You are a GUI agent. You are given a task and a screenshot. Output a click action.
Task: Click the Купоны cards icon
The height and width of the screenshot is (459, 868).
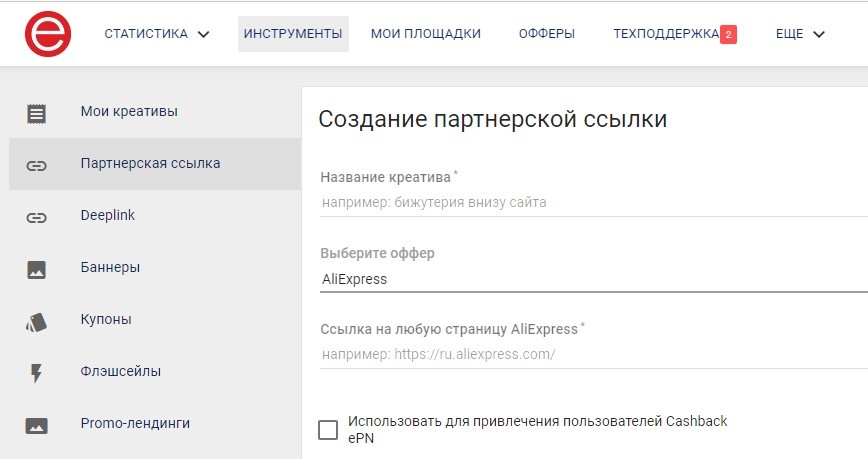[37, 322]
